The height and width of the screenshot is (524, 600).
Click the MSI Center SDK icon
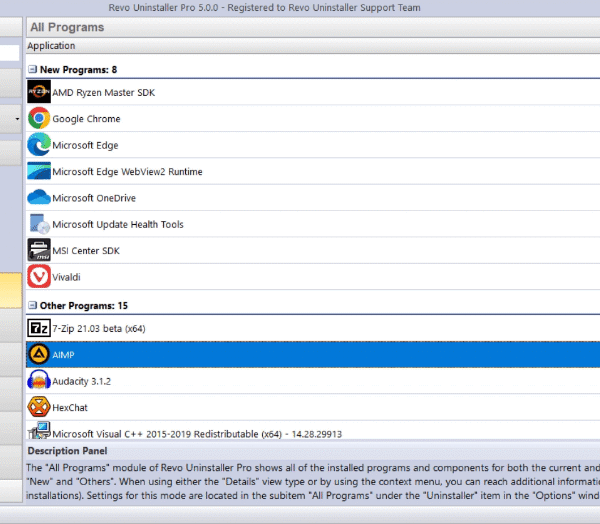coord(39,250)
